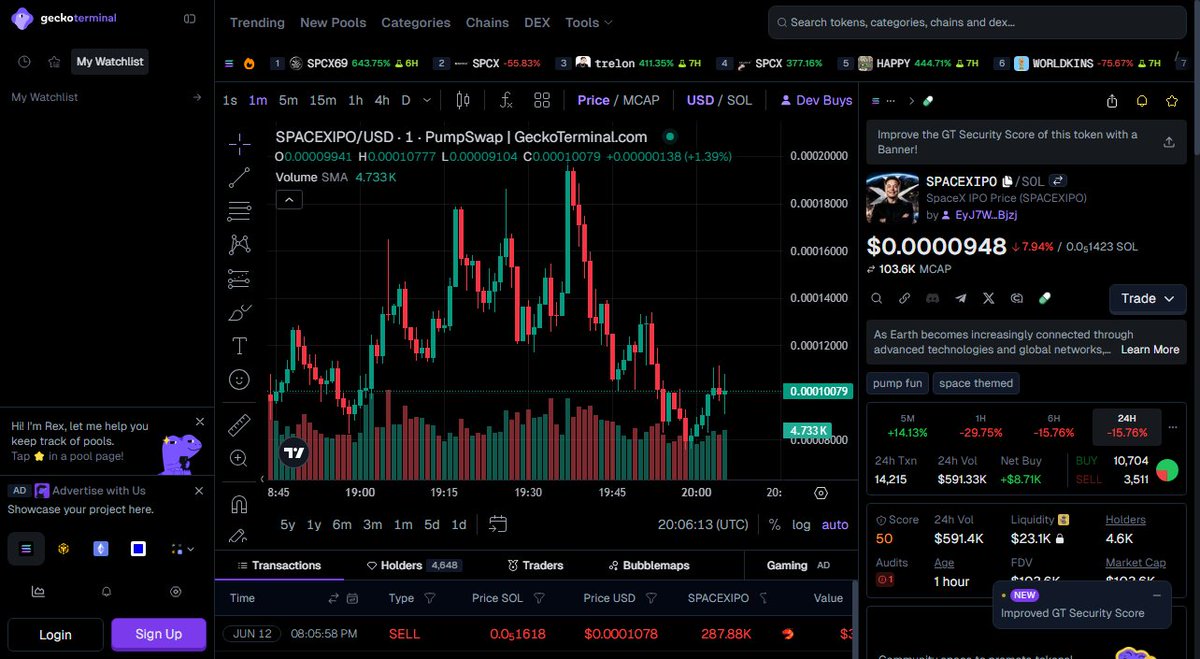
Task: Open the Price SOL column filter
Action: coord(539,598)
